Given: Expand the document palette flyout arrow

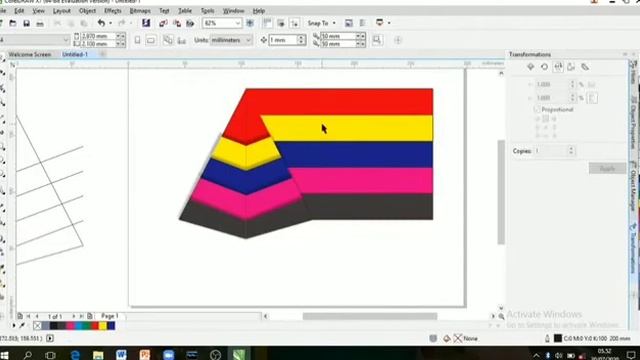Looking at the screenshot, I should (x=13, y=325).
